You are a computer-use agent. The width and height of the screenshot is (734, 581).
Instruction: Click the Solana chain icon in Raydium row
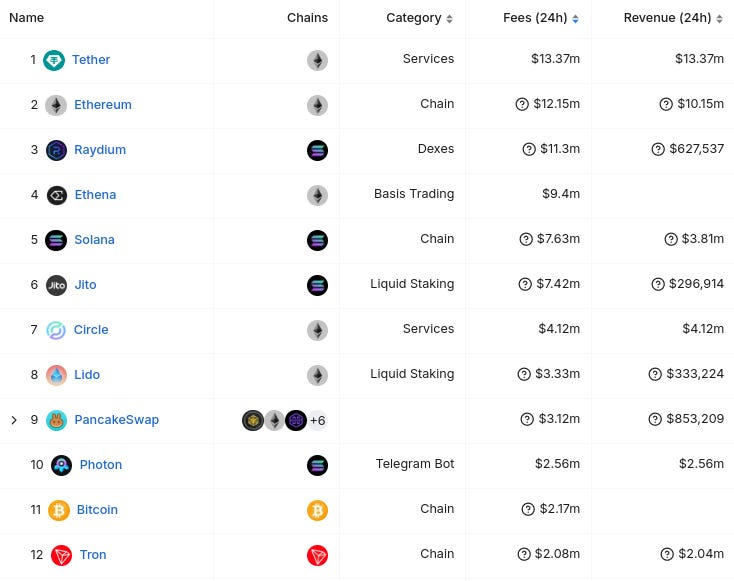(x=317, y=150)
